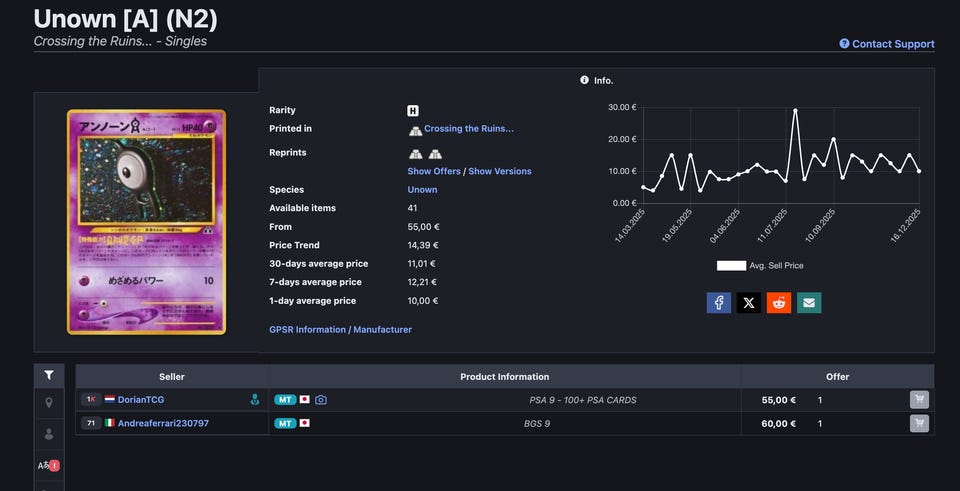Share the card by email

click(809, 302)
